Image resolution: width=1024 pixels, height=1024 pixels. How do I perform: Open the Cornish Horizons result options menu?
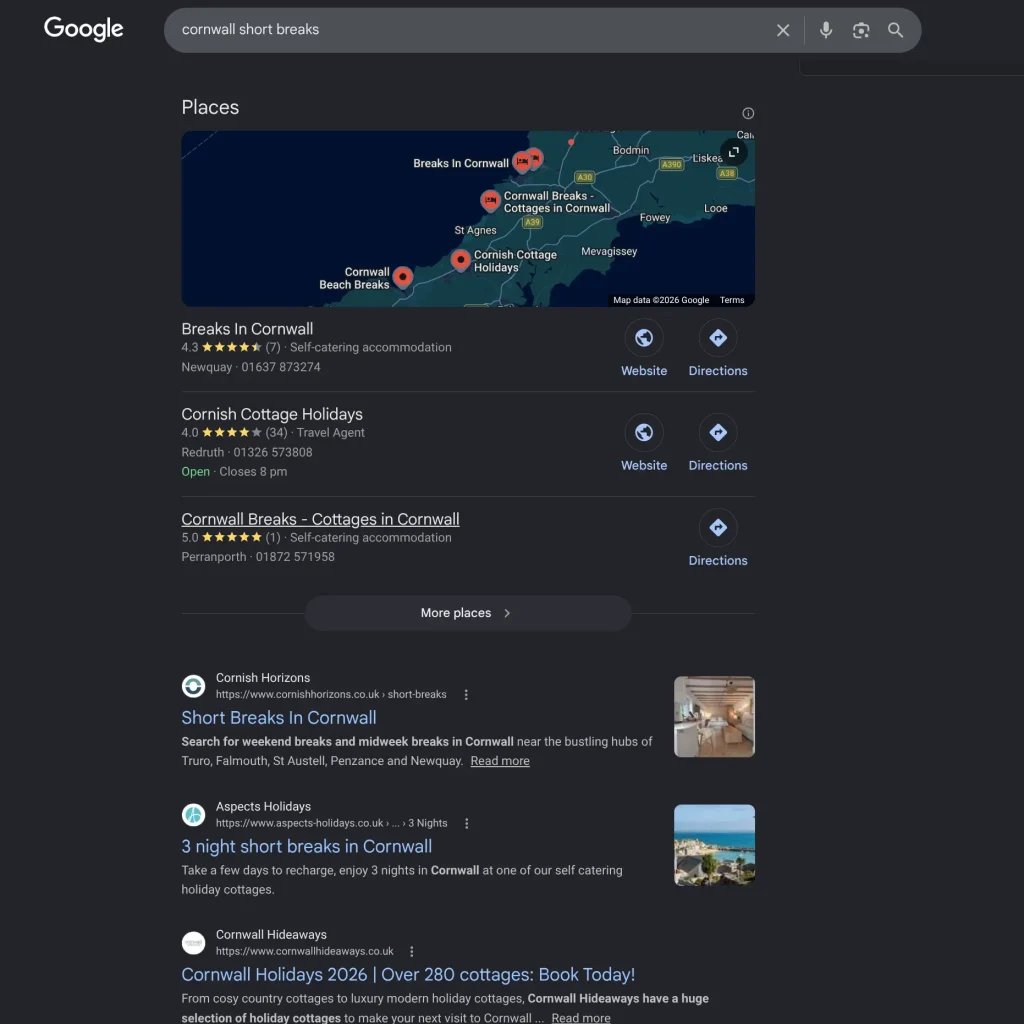point(466,695)
